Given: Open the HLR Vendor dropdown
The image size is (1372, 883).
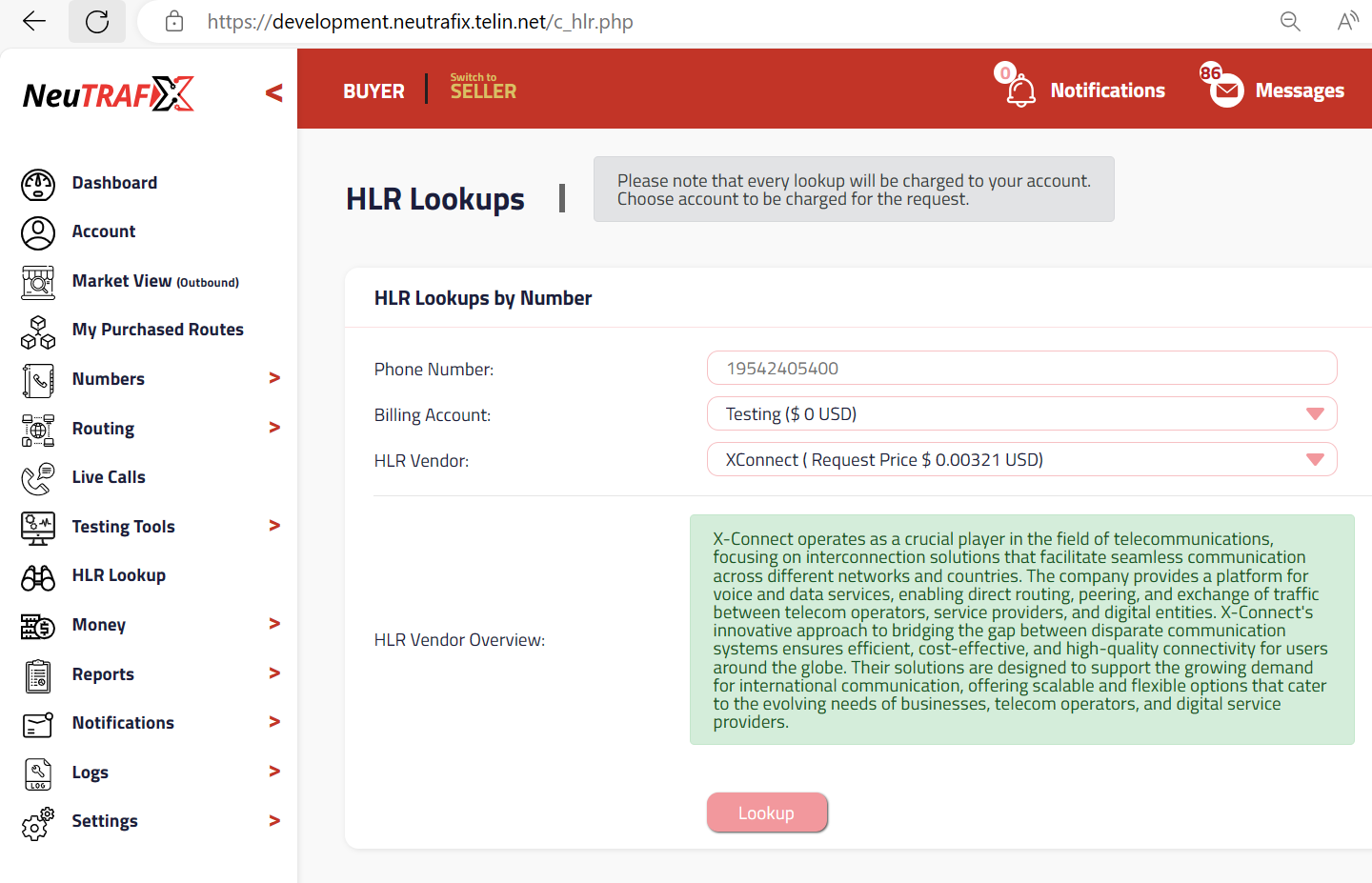Looking at the screenshot, I should click(1021, 460).
